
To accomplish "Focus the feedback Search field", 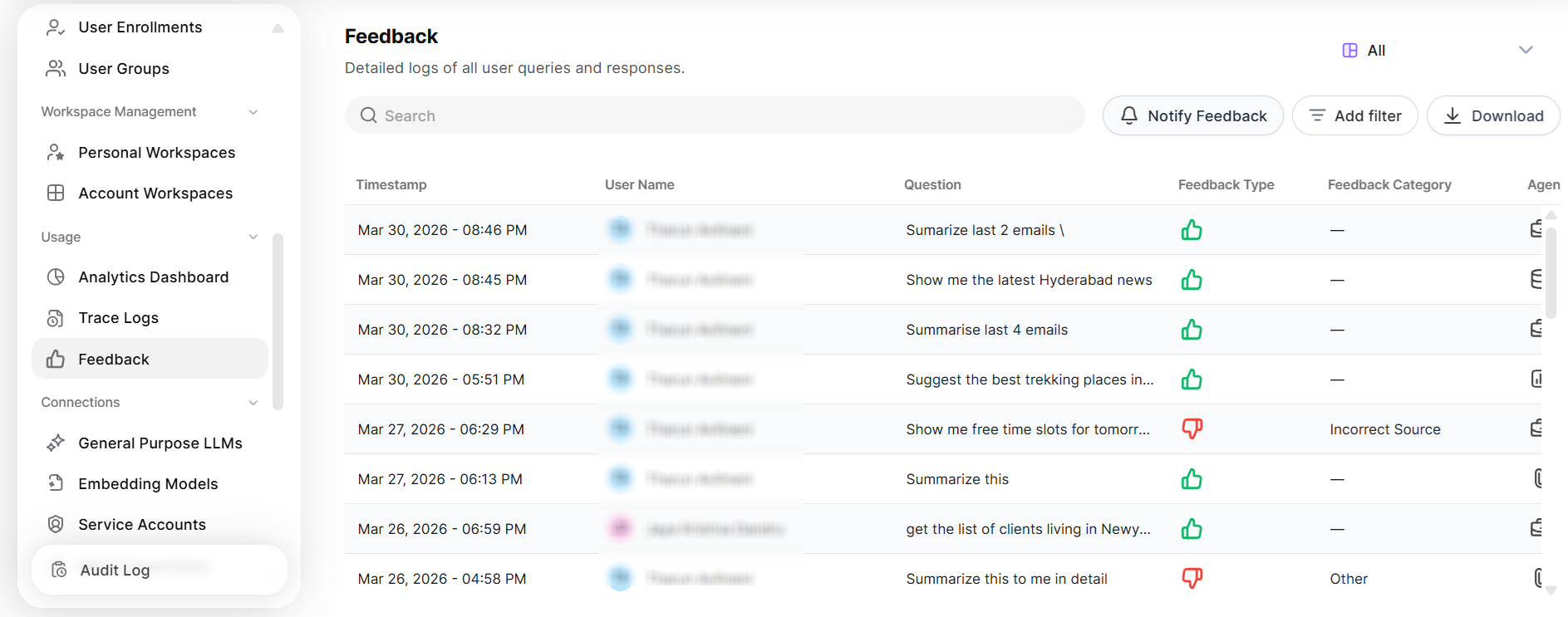I will pyautogui.click(x=715, y=116).
